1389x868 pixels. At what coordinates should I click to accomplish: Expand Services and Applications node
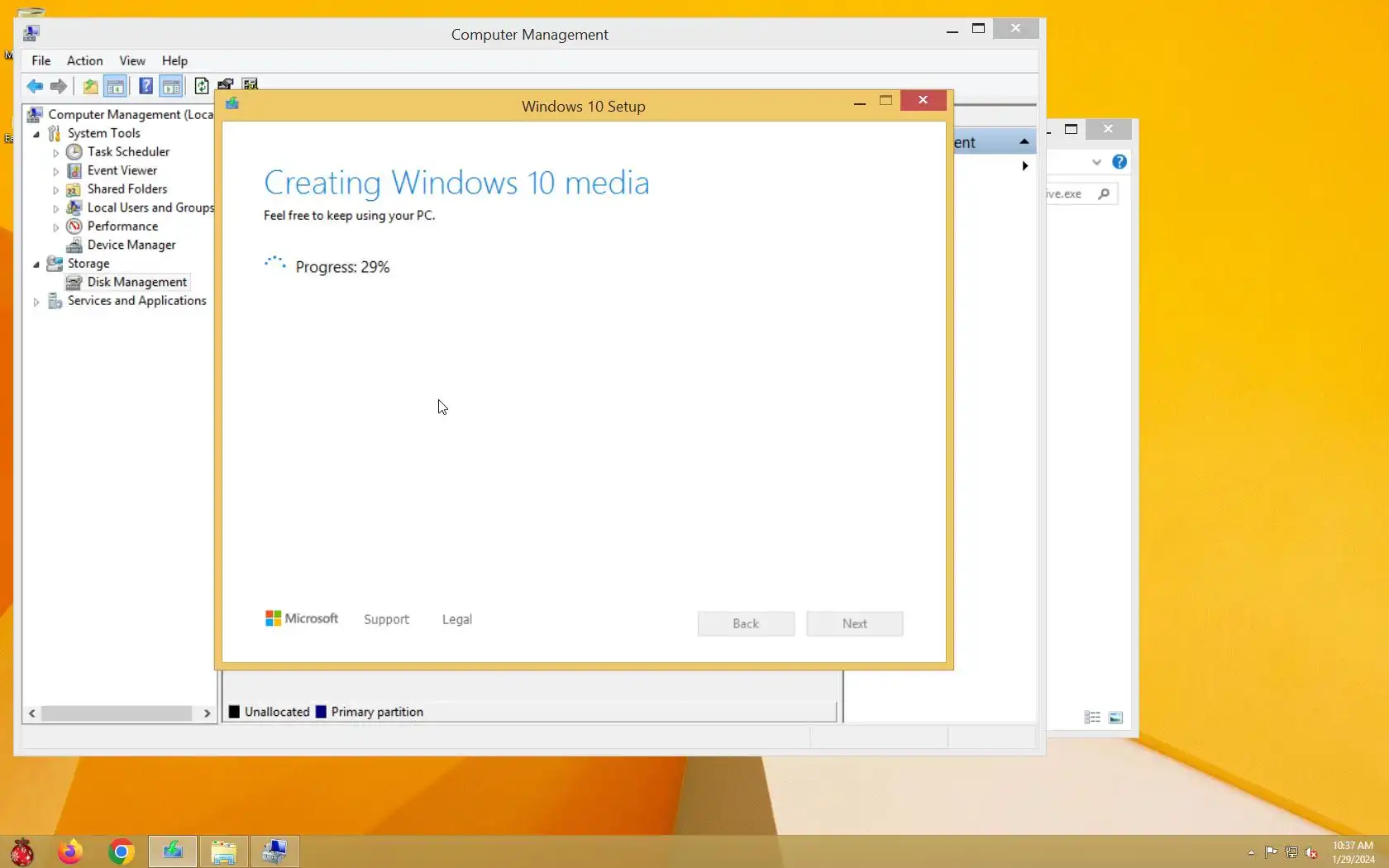click(36, 302)
